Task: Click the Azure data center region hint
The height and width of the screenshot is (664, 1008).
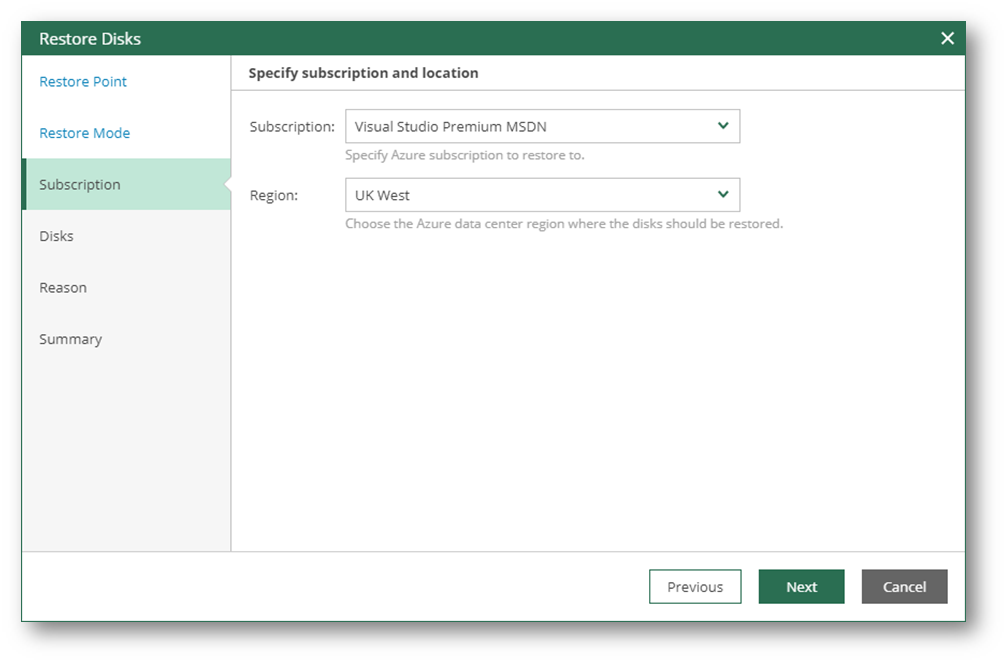Action: (x=563, y=224)
